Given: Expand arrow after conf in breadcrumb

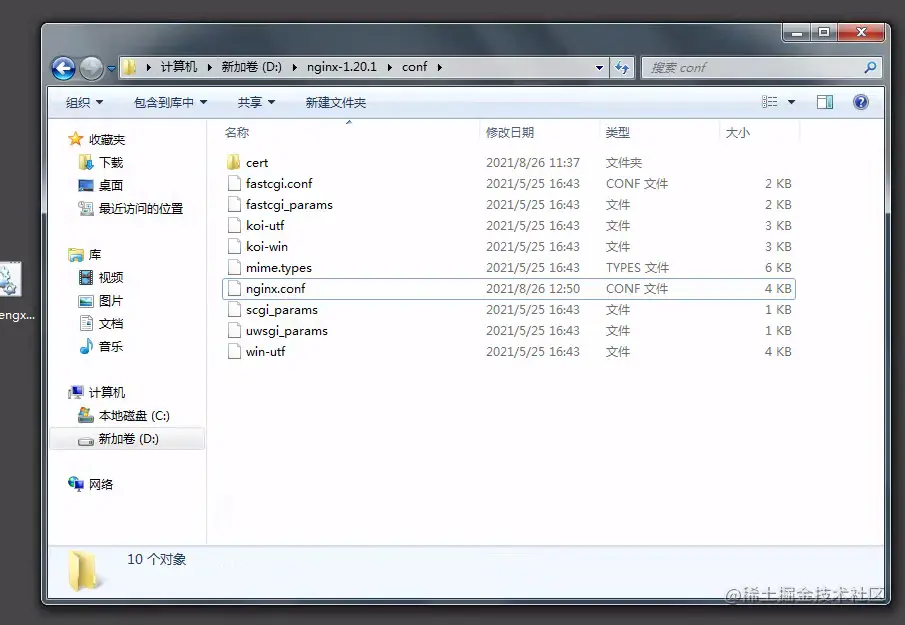Looking at the screenshot, I should [440, 67].
